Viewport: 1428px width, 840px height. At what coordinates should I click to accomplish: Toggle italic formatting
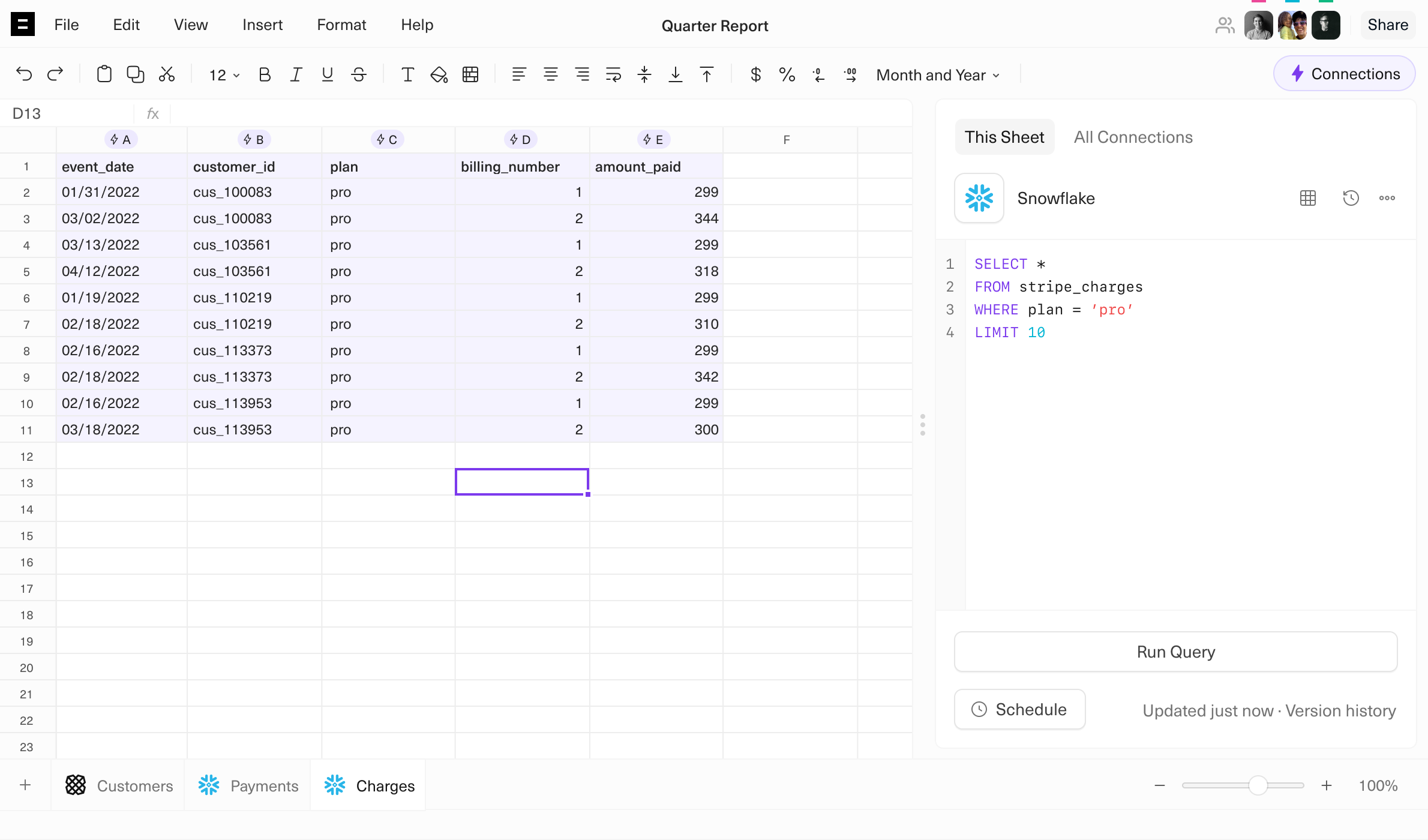(296, 74)
